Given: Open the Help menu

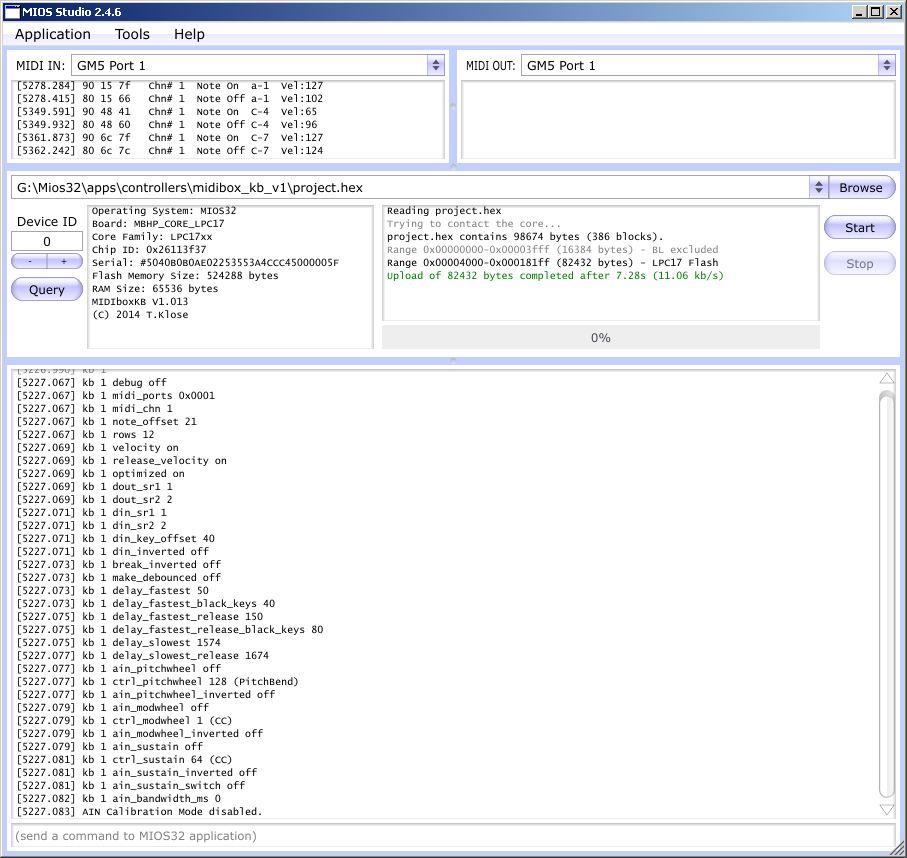Looking at the screenshot, I should coord(189,34).
